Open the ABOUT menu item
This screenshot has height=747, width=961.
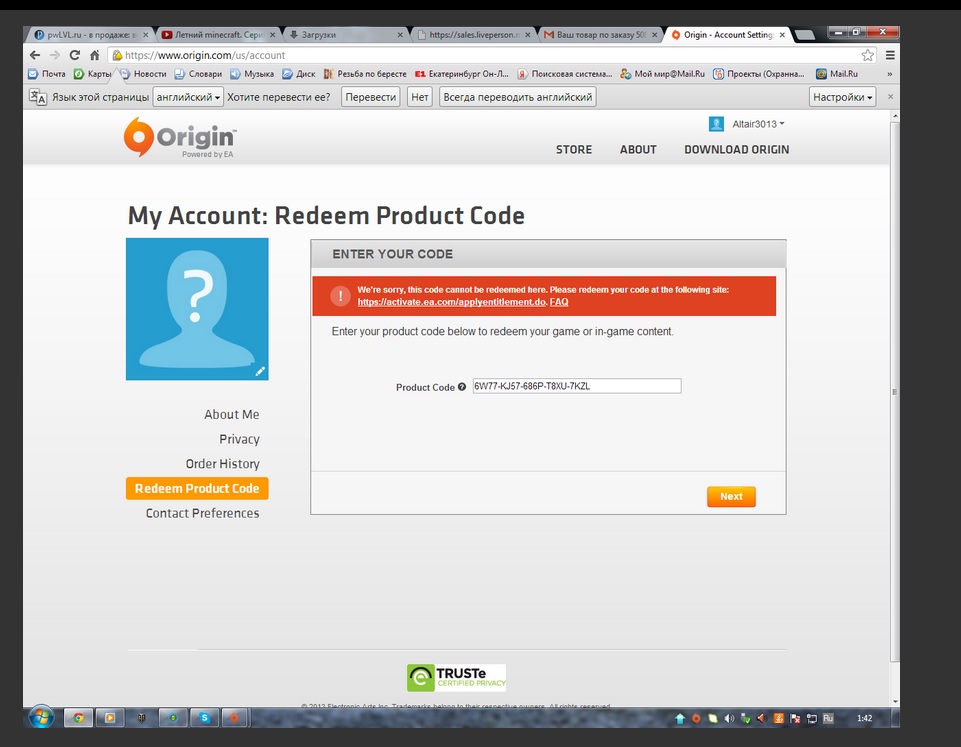tap(638, 150)
